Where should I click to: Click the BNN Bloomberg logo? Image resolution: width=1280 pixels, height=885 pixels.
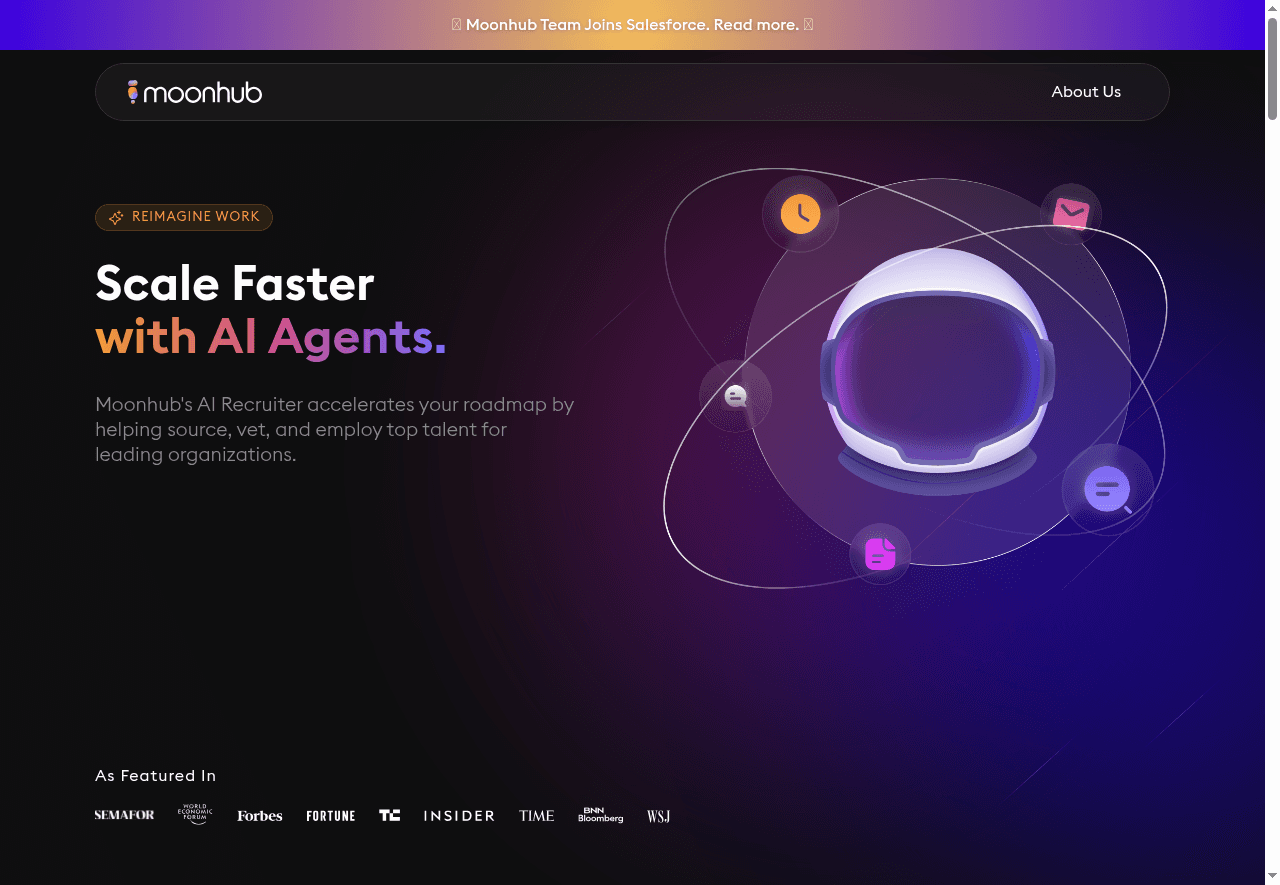600,815
